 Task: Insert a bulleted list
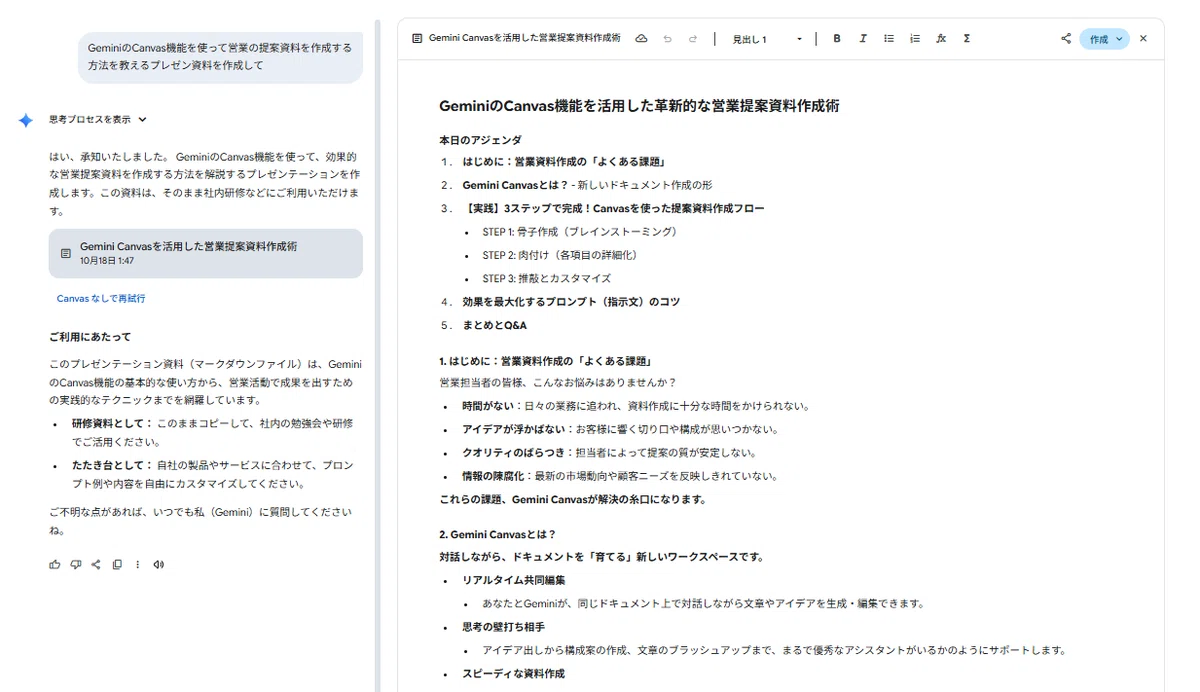tap(889, 39)
